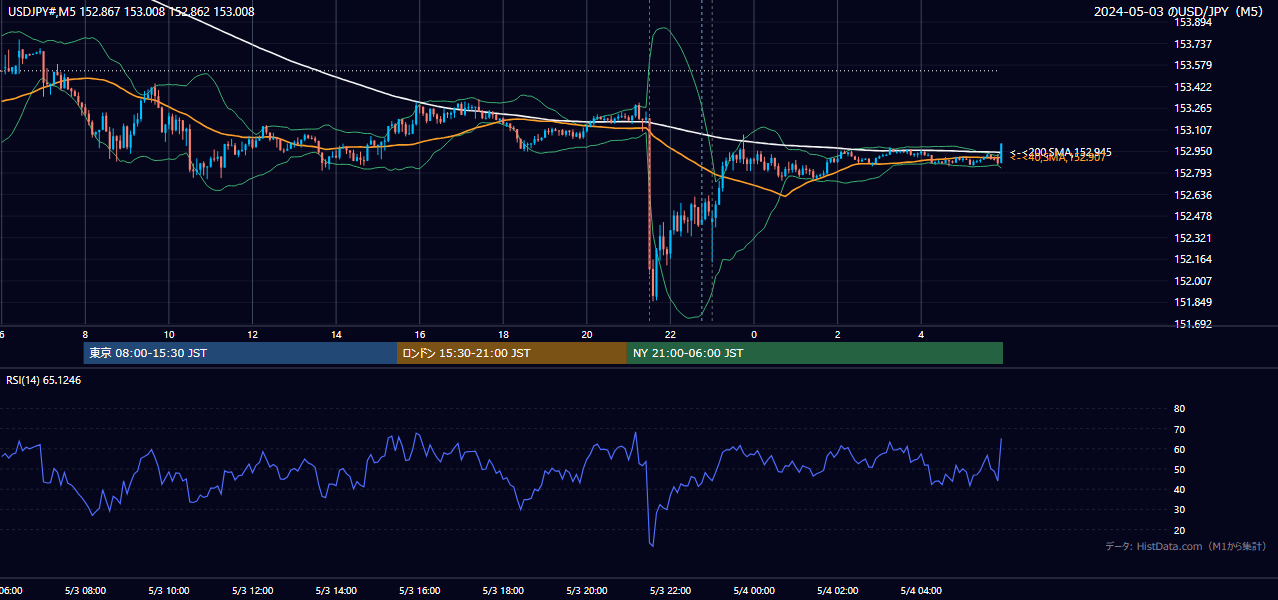Click RSI scale value 70
The image size is (1278, 600).
coord(1179,429)
